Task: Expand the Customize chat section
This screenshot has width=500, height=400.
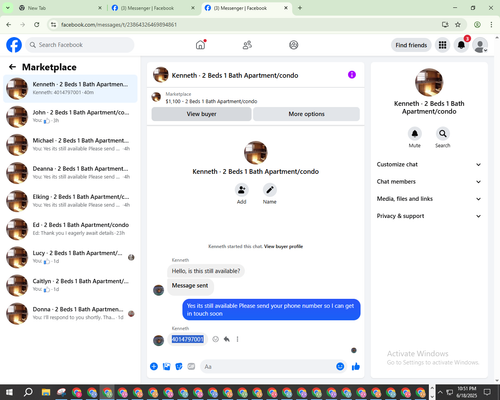Action: pyautogui.click(x=429, y=164)
